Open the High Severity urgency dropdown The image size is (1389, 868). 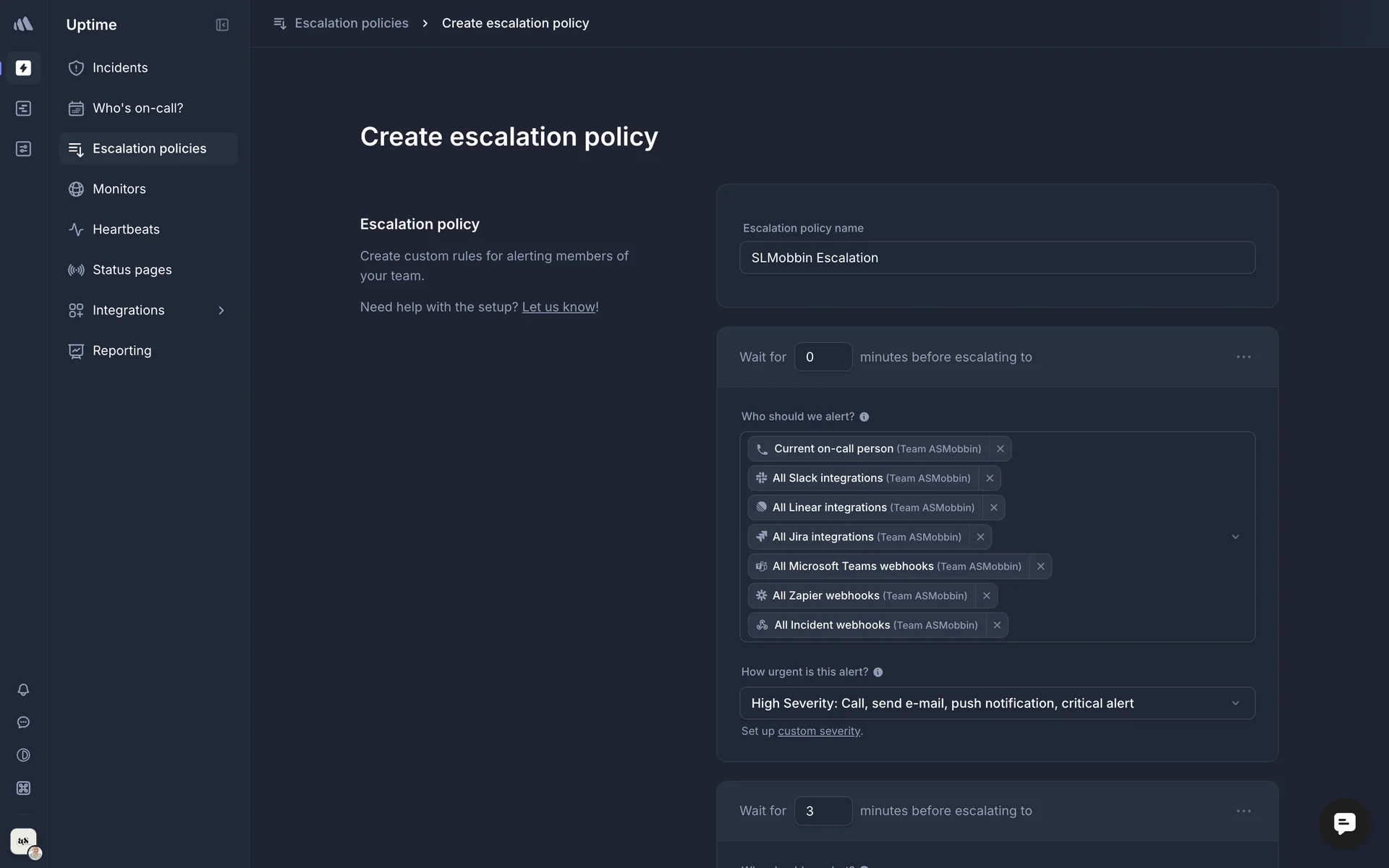996,703
